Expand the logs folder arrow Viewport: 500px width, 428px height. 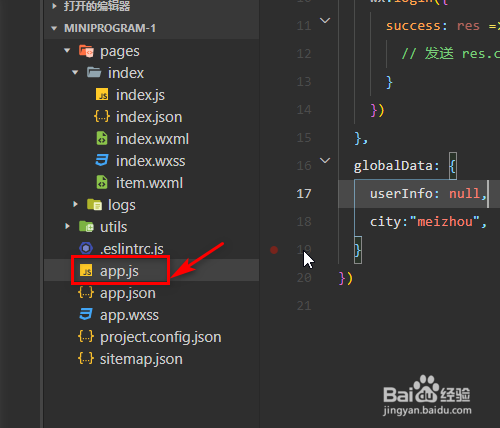(x=75, y=204)
